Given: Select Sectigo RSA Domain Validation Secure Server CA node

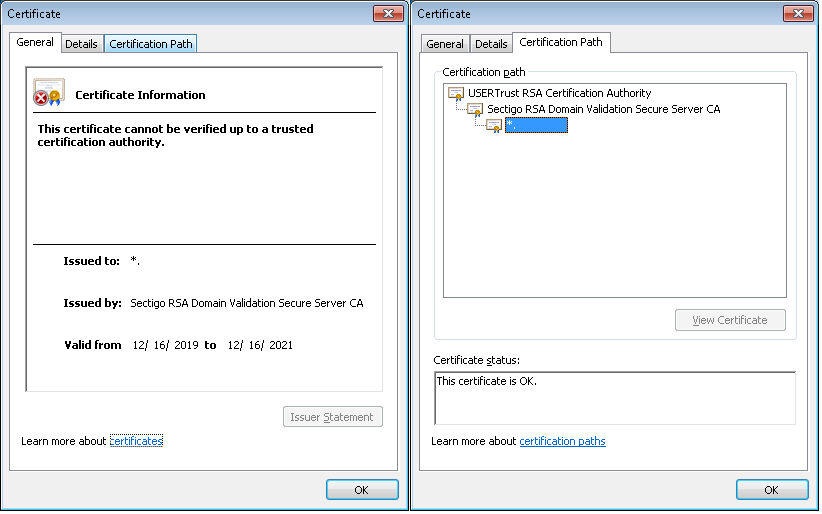Looking at the screenshot, I should [x=603, y=109].
